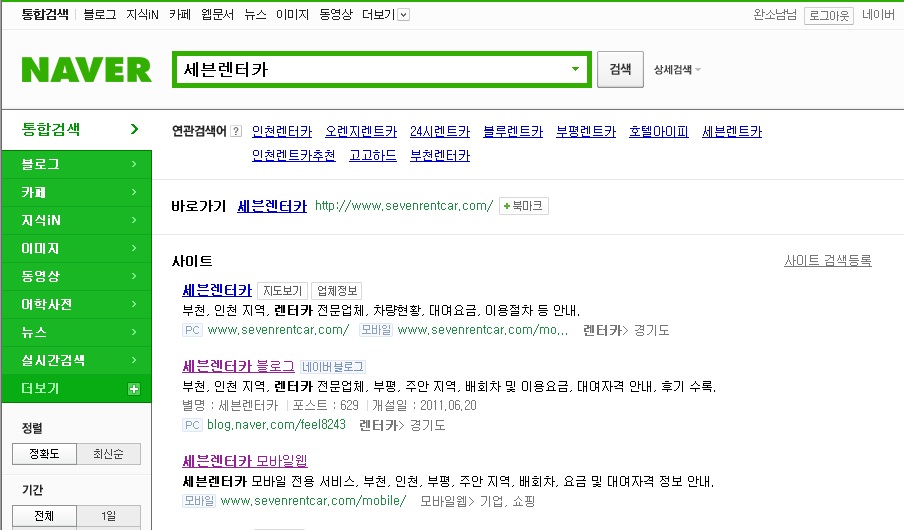
Task: Click the 검색 search button
Action: point(620,69)
